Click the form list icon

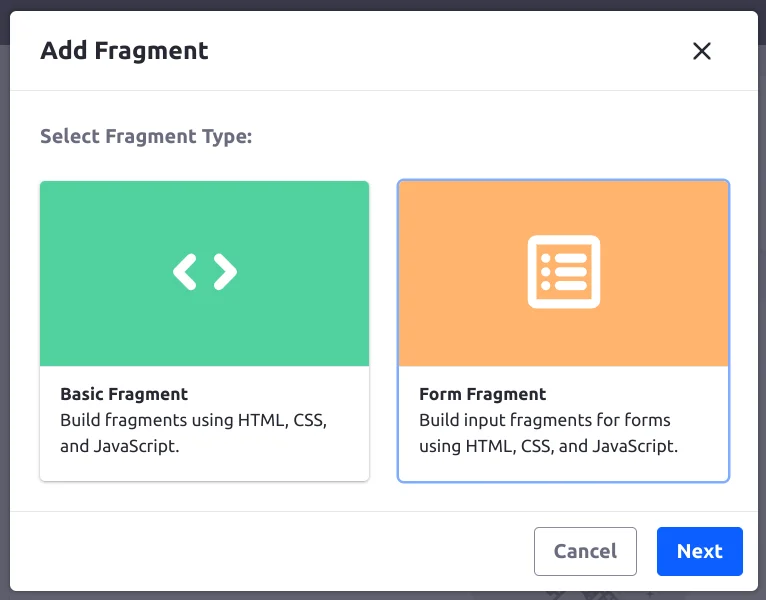tap(563, 272)
